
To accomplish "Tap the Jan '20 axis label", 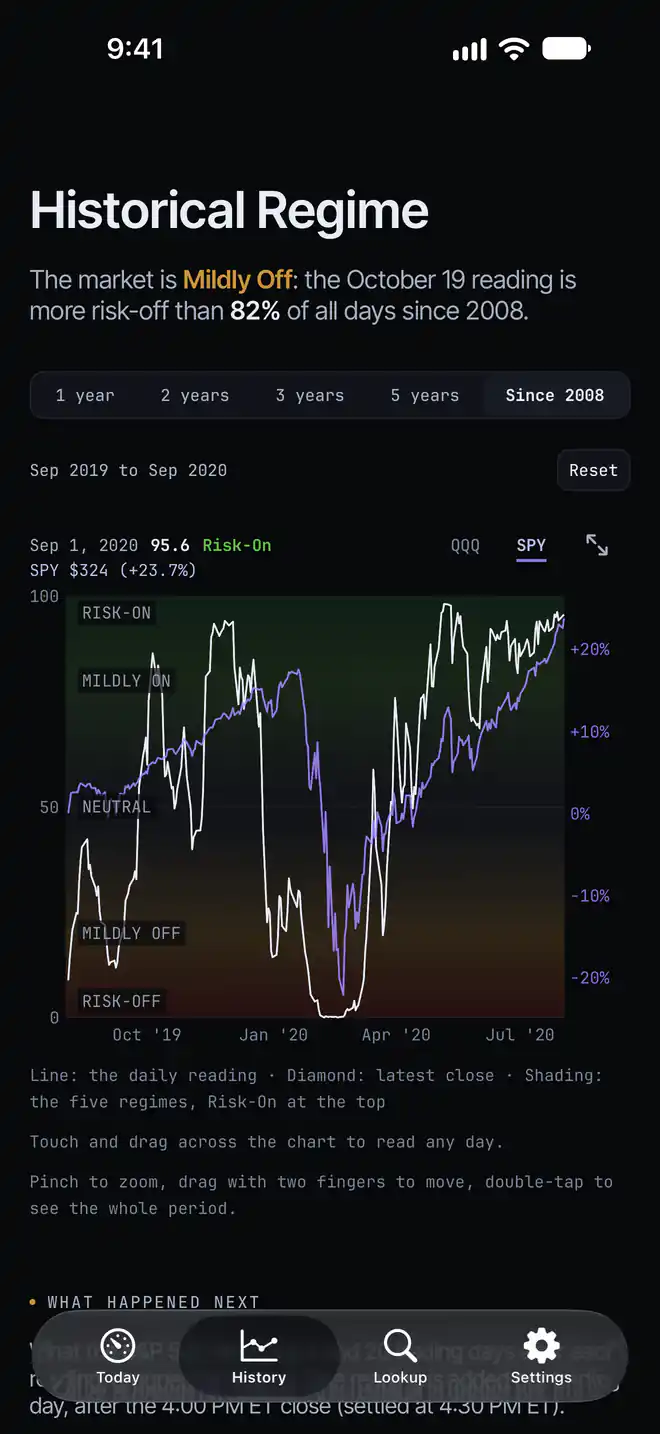I will (274, 1035).
